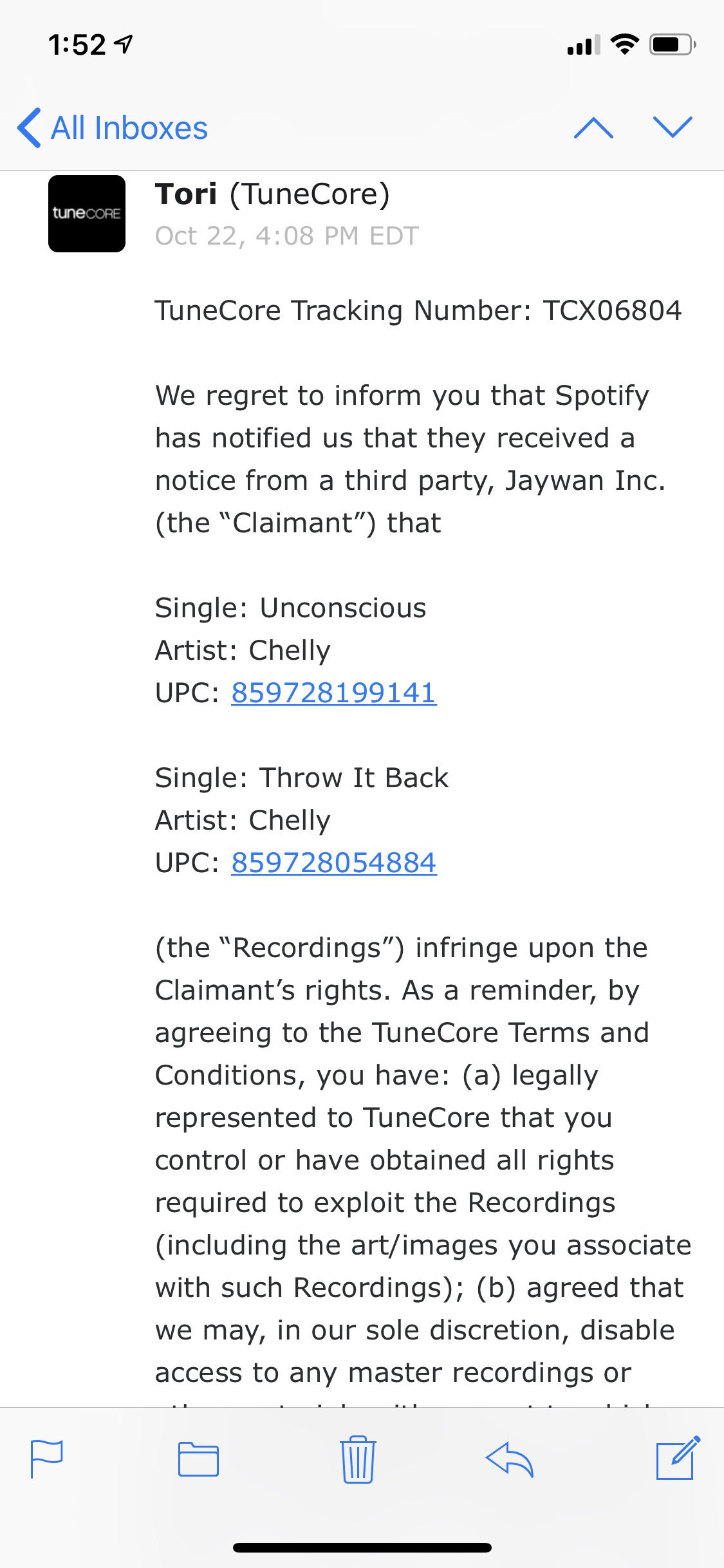Tap the battery status icon
The height and width of the screenshot is (1568, 724).
click(673, 44)
